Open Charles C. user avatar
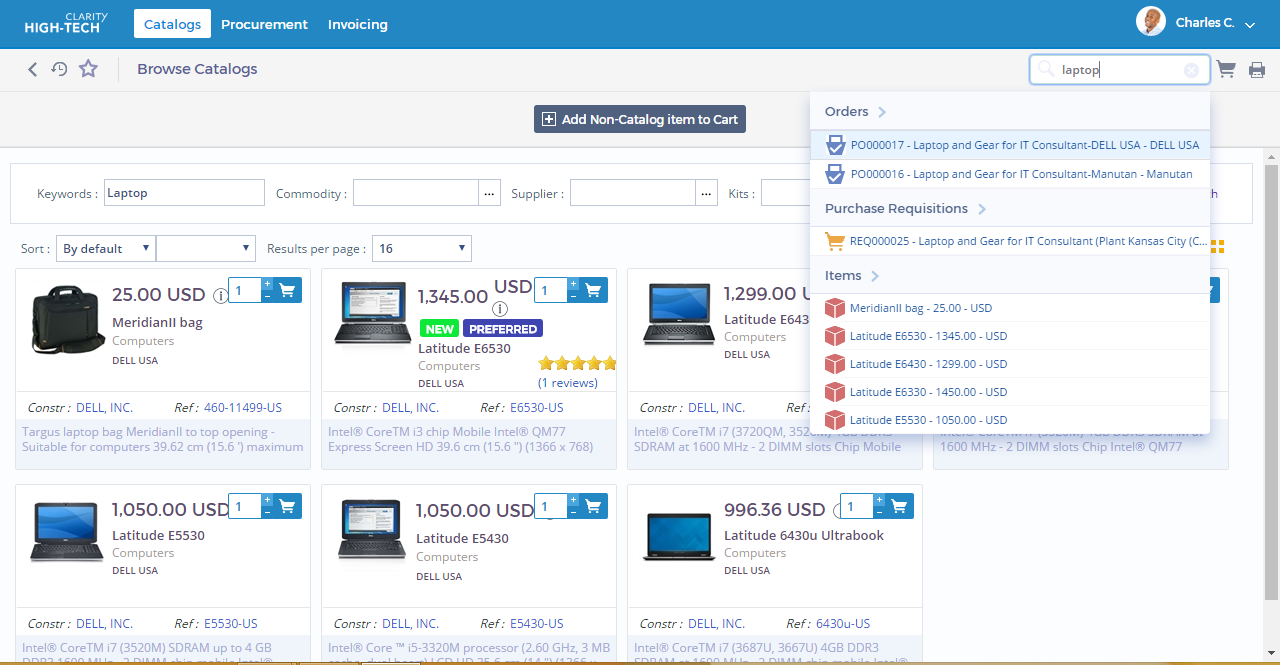 (x=1151, y=22)
